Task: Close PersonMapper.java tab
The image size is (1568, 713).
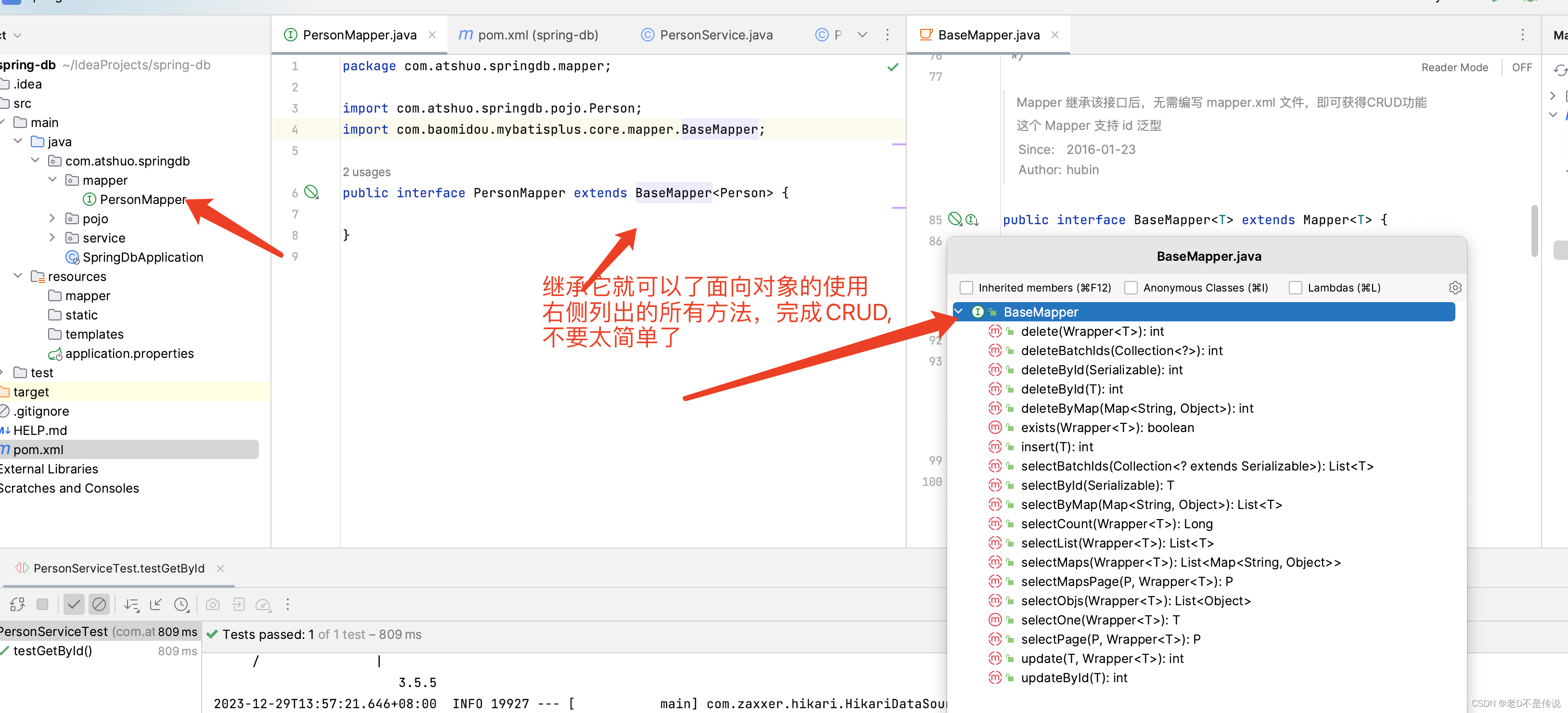Action: tap(432, 35)
